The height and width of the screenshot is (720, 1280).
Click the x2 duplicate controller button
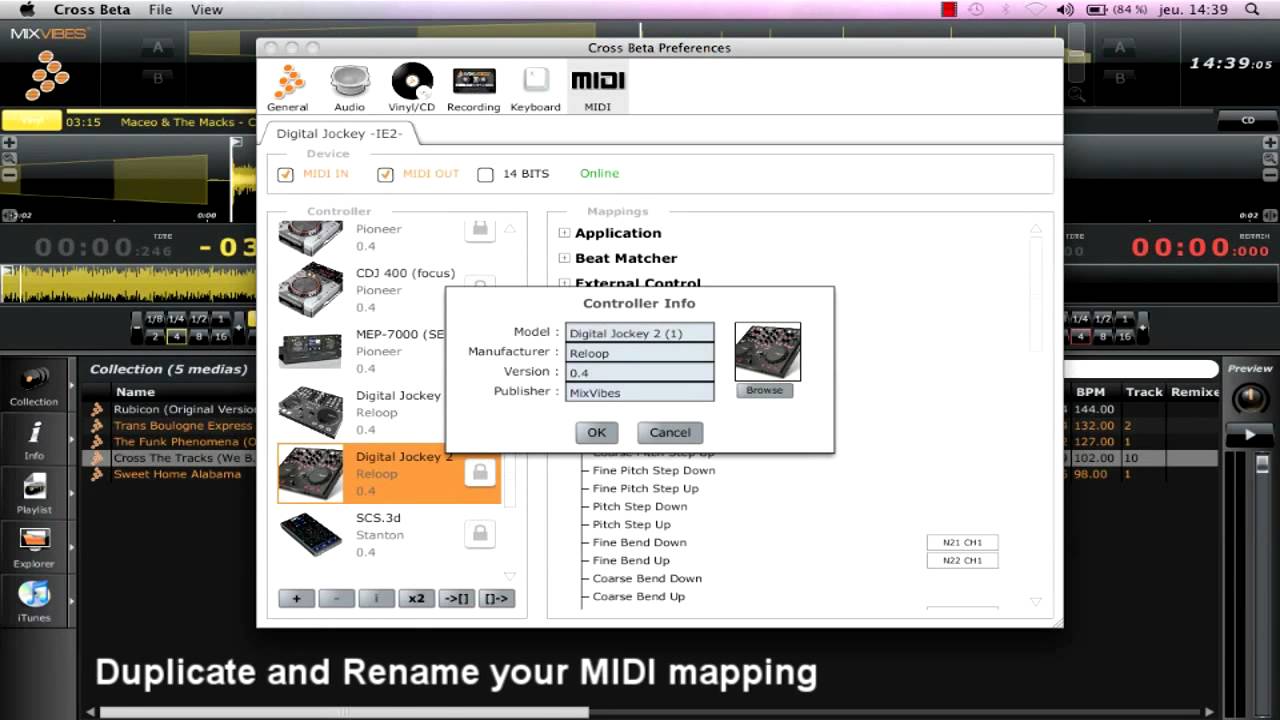(416, 598)
